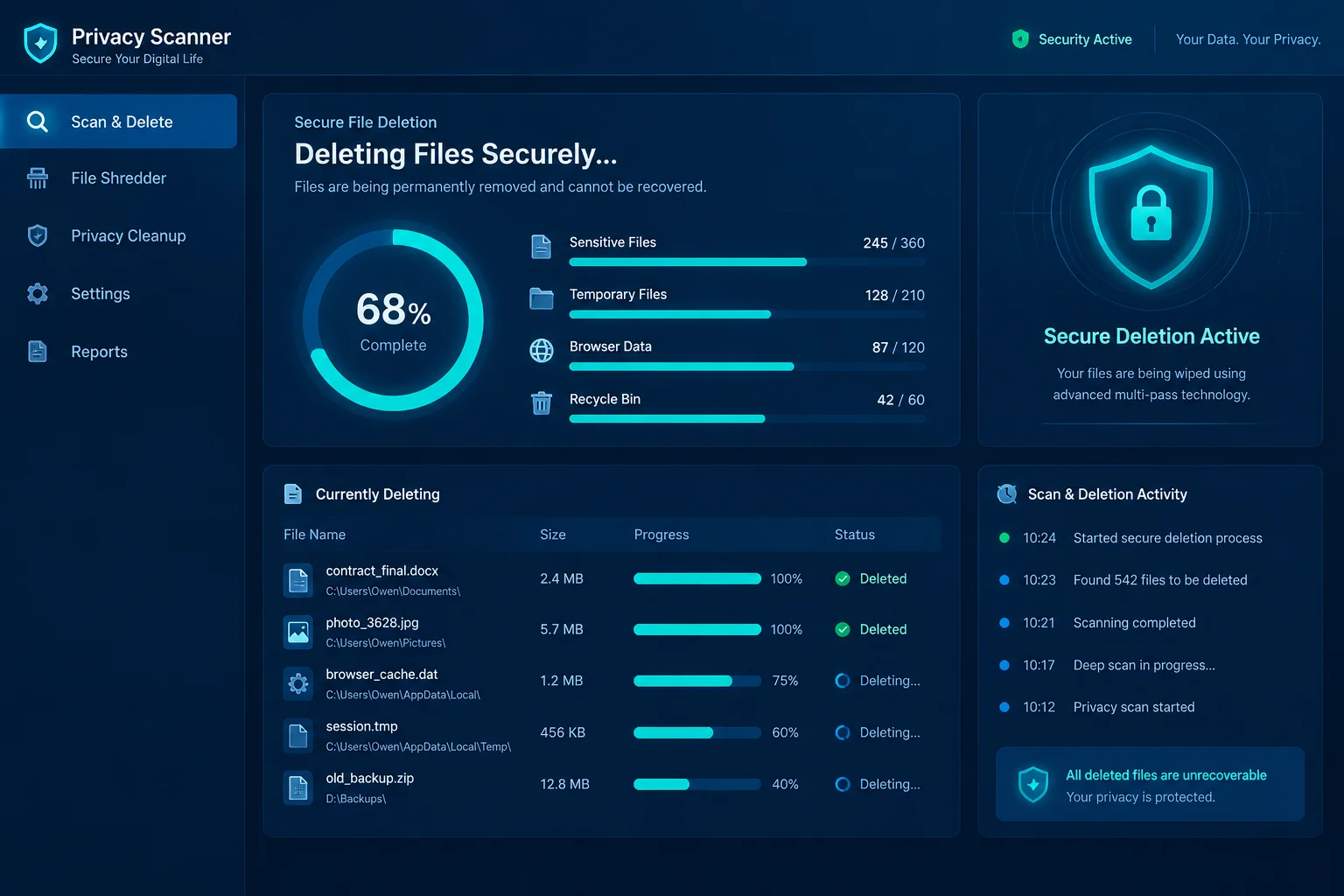Image resolution: width=1344 pixels, height=896 pixels.
Task: Open the Scan & Delete section
Action: coord(119,122)
